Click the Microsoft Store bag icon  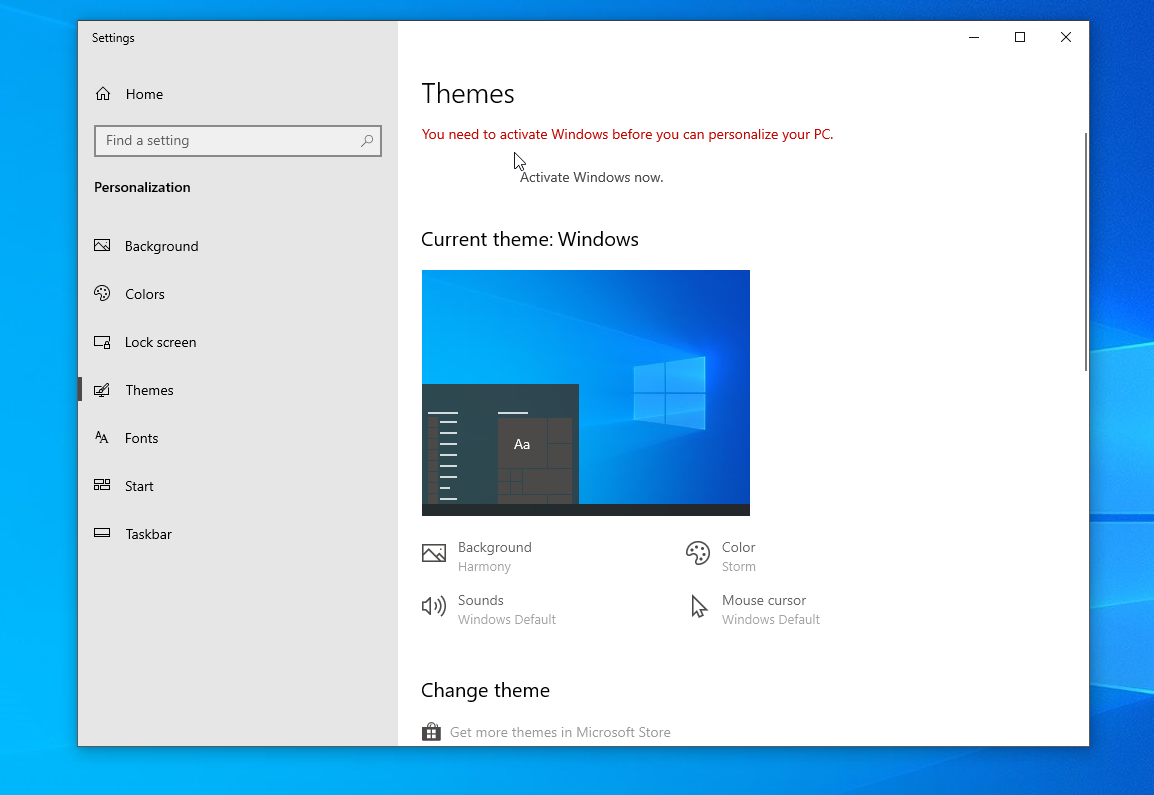[x=431, y=732]
